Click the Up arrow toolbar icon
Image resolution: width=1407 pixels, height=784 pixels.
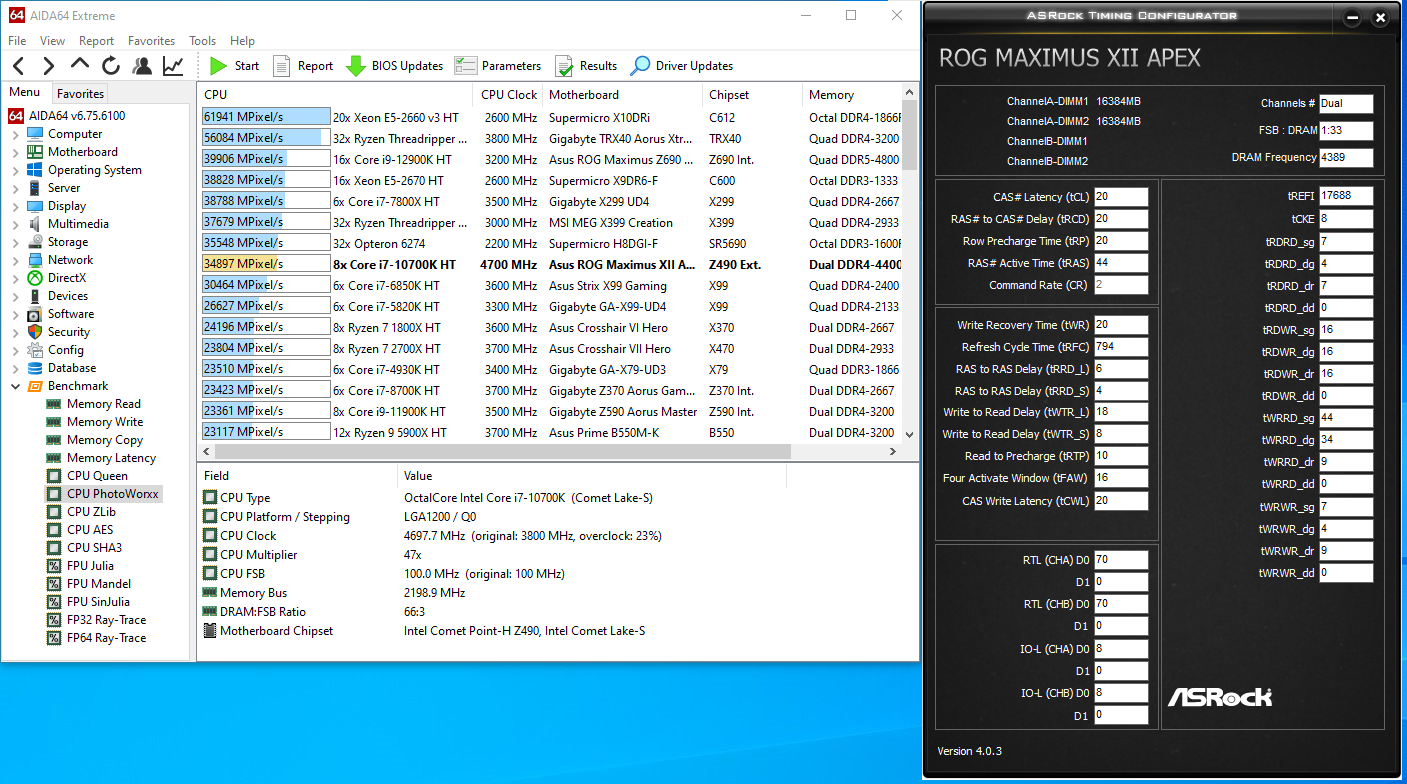click(x=80, y=66)
